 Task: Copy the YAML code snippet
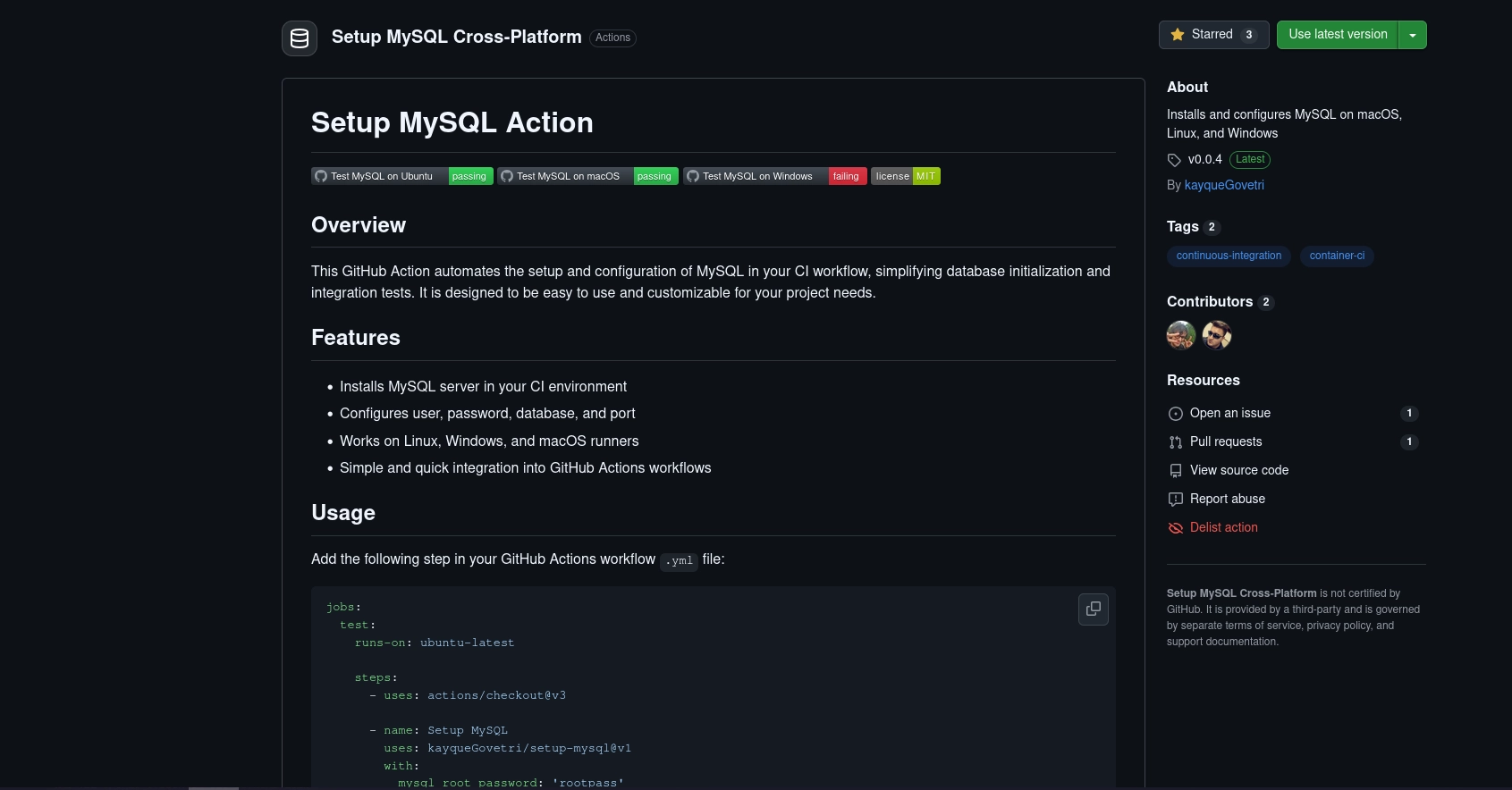(1093, 609)
